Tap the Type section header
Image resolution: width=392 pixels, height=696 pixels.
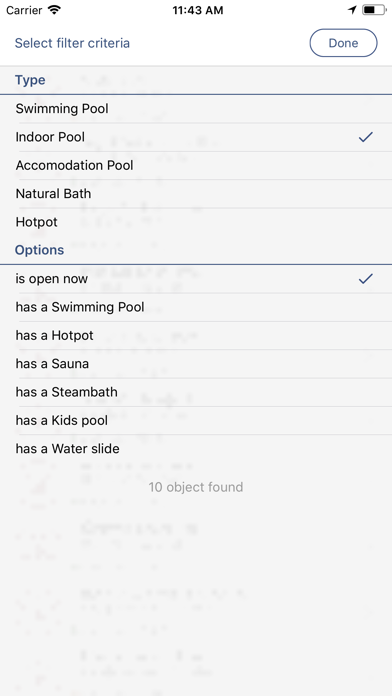tap(30, 80)
